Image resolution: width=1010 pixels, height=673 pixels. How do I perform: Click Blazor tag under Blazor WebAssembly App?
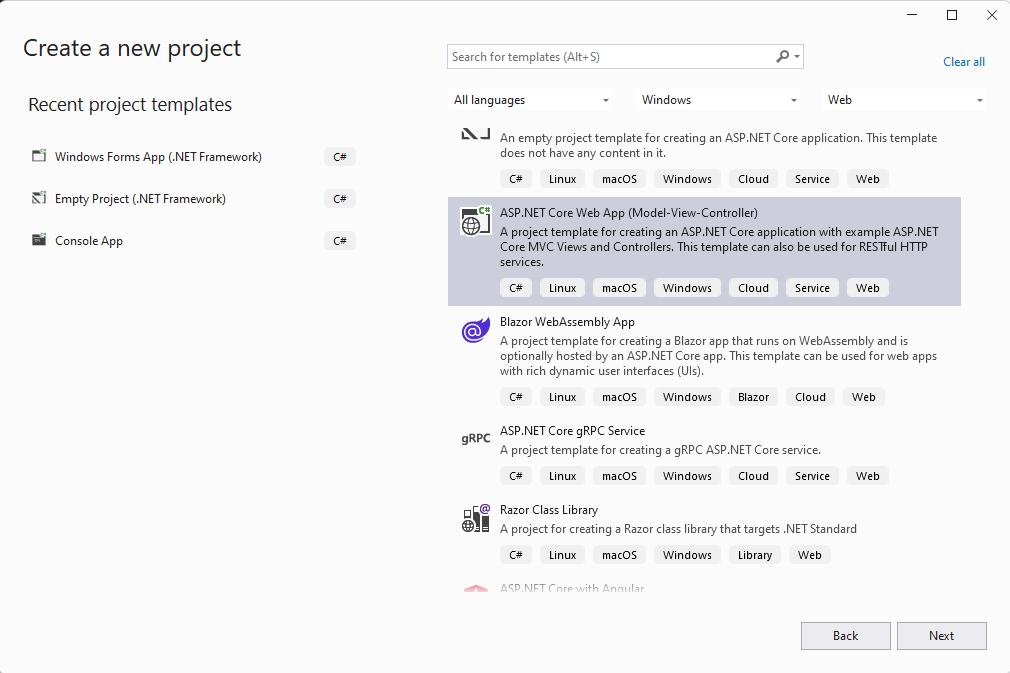click(753, 397)
